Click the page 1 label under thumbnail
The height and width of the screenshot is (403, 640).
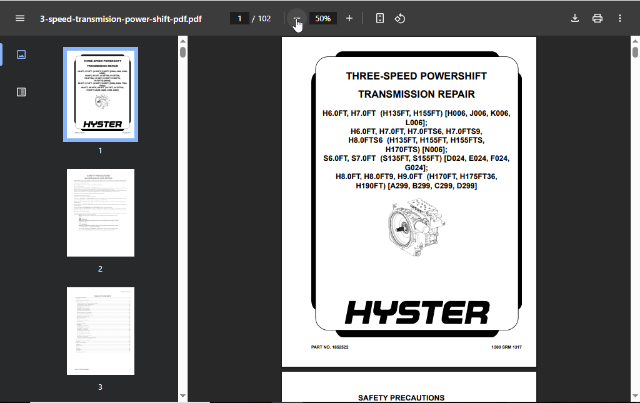click(x=100, y=151)
